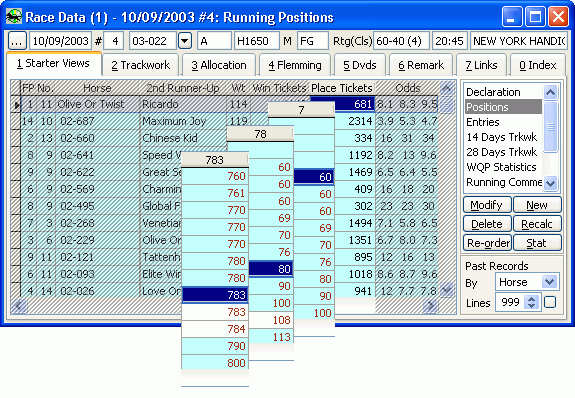Click the Recalc button

(537, 224)
